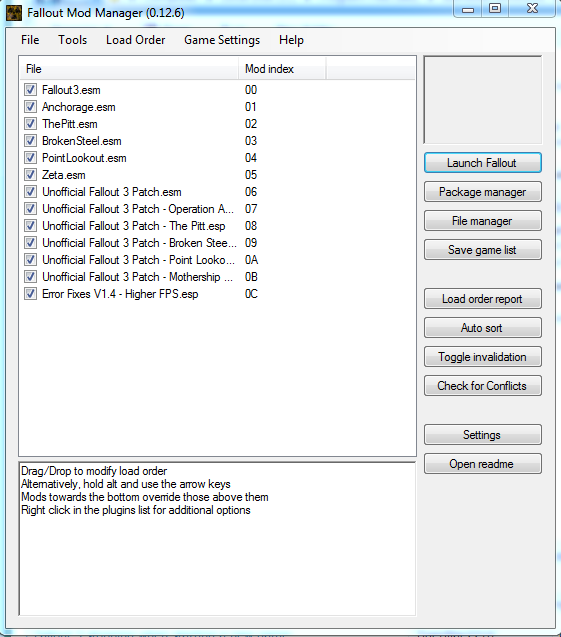
Task: Select Unofficial Patch - The Pitt.esp entry
Action: coord(134,226)
